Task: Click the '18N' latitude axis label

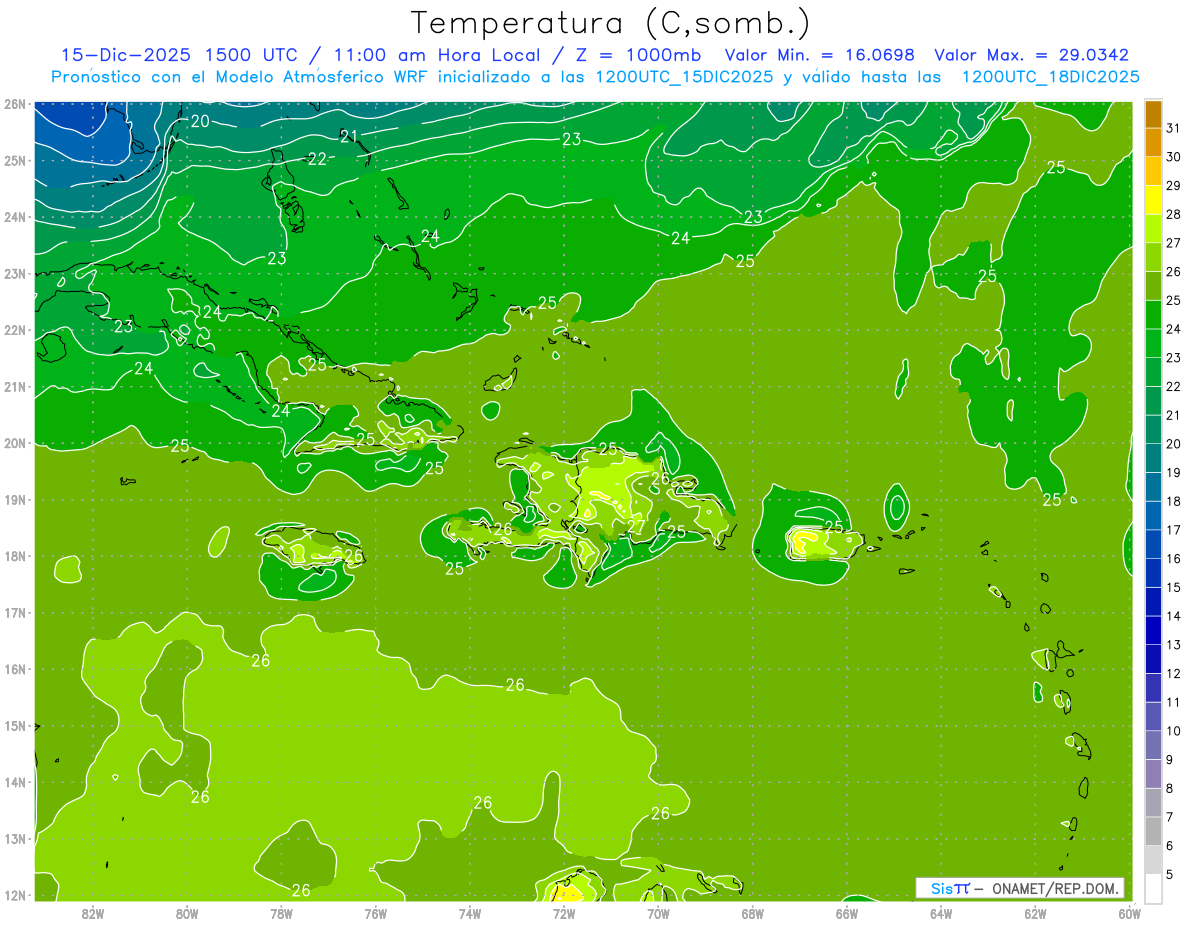Action: [15, 556]
